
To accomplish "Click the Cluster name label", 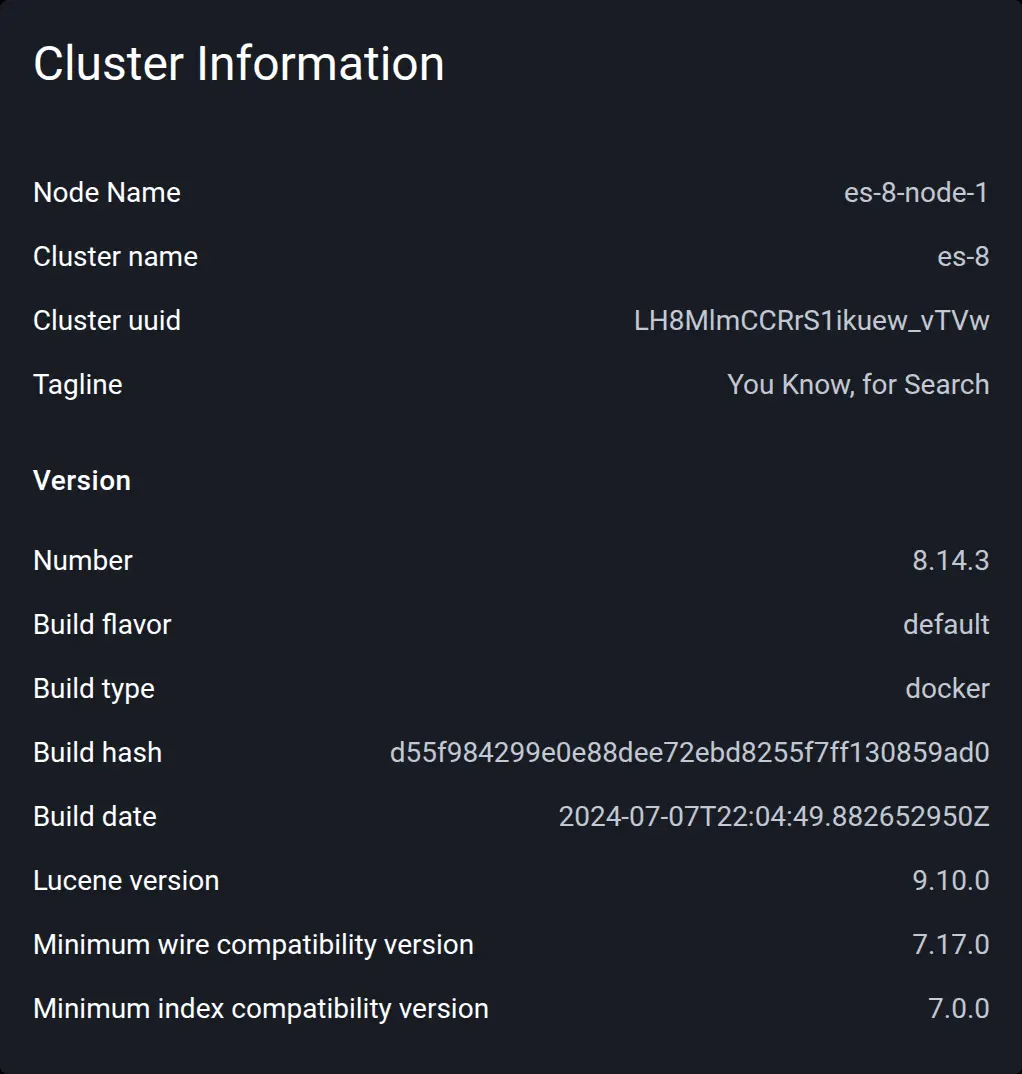I will (x=115, y=257).
